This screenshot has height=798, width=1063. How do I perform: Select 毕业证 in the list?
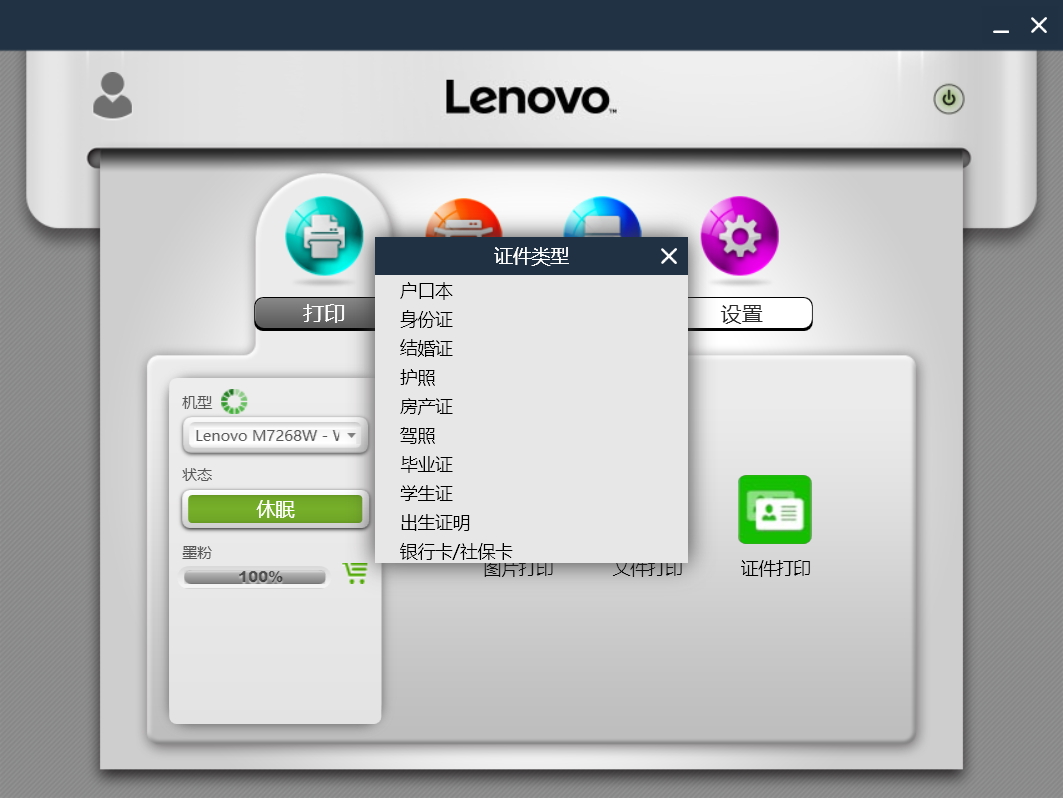coord(532,464)
